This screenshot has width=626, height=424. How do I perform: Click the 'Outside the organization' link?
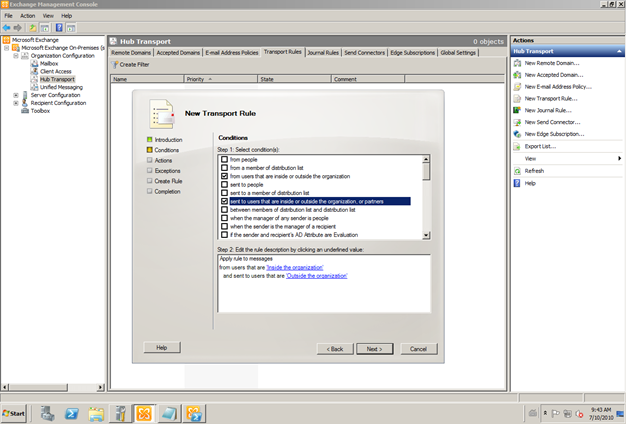[317, 276]
